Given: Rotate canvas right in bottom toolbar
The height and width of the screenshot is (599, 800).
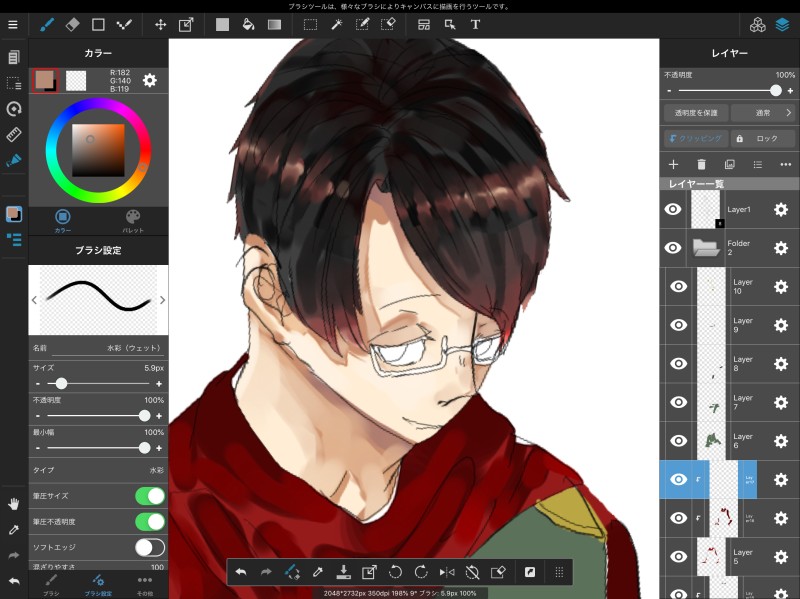Looking at the screenshot, I should pyautogui.click(x=421, y=572).
